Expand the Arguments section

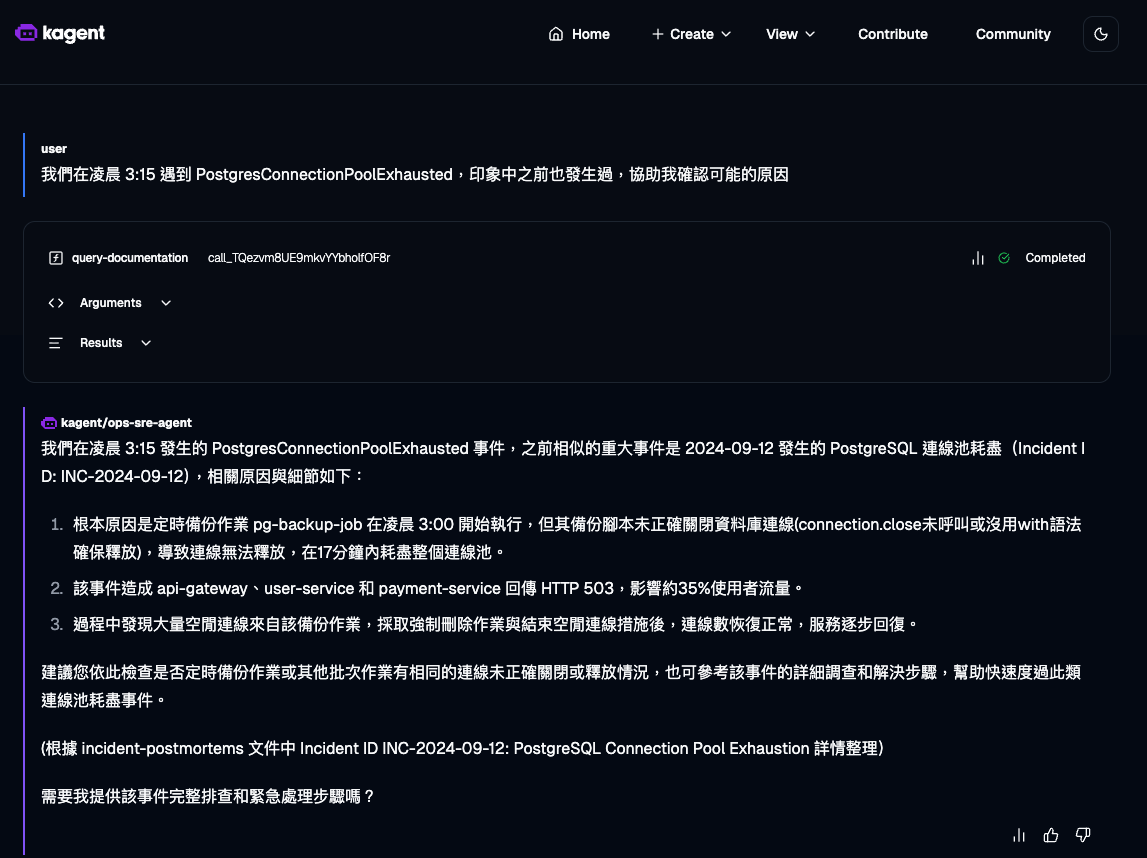pyautogui.click(x=110, y=303)
